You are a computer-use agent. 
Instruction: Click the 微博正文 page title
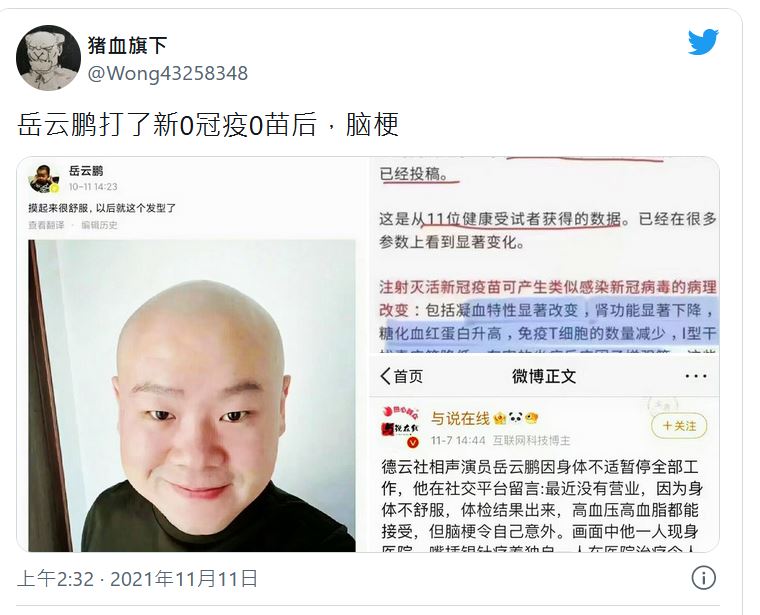544,376
